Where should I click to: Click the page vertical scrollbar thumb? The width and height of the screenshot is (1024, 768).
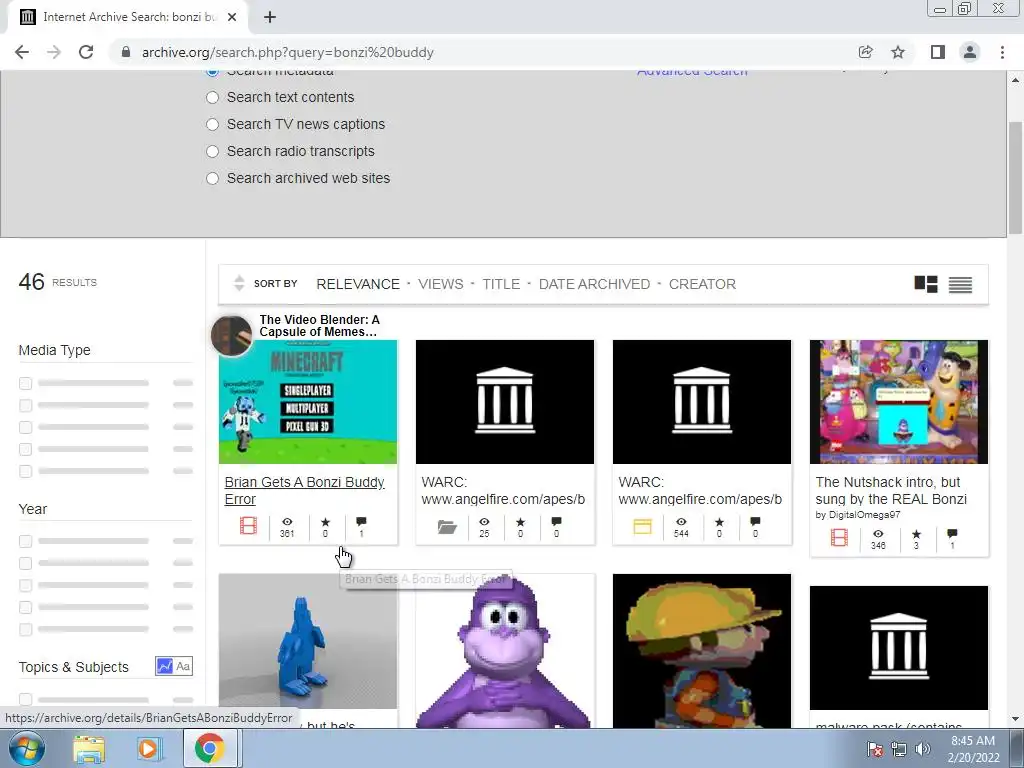[x=1015, y=178]
